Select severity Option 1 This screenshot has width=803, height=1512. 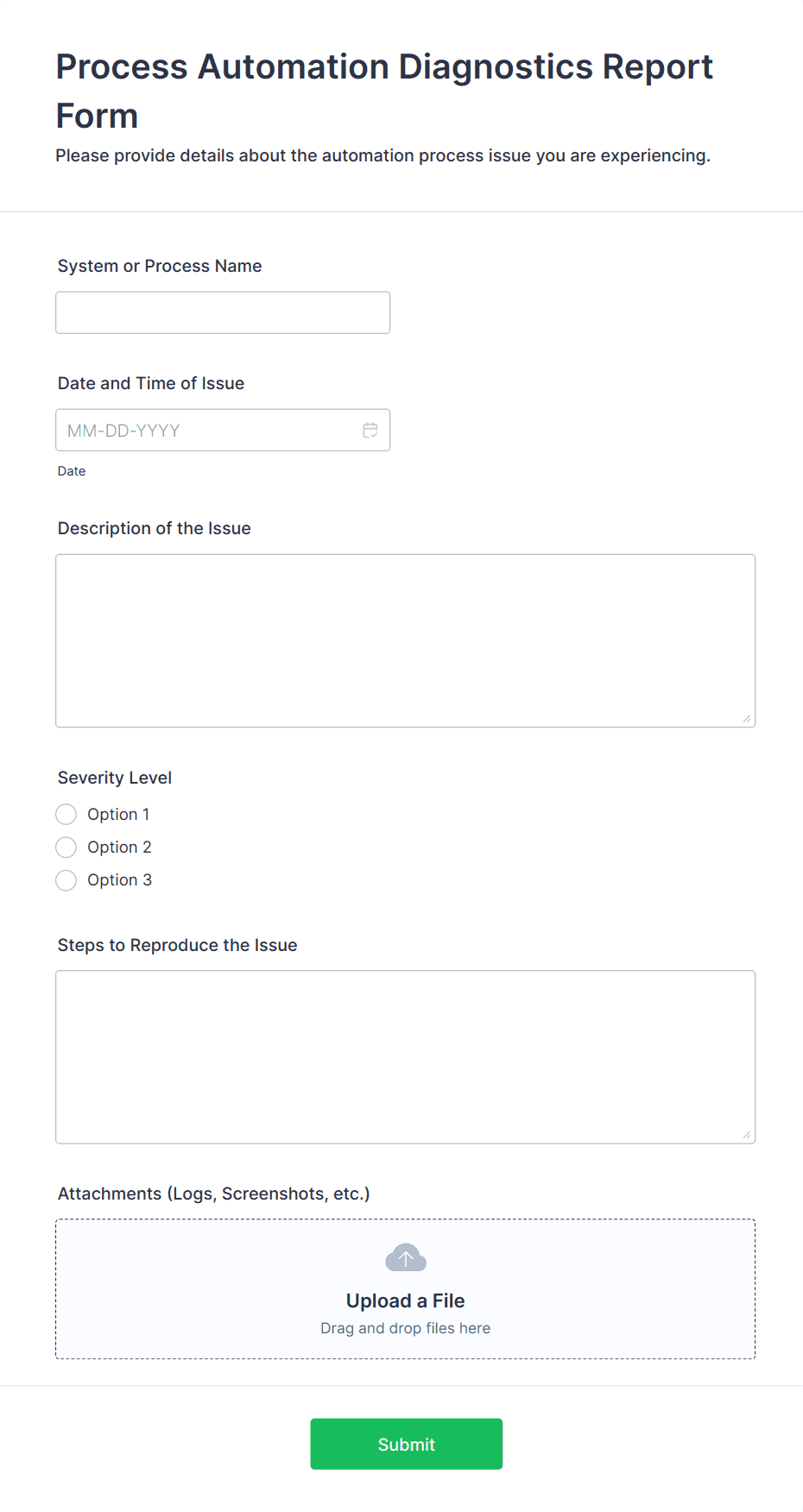[66, 814]
